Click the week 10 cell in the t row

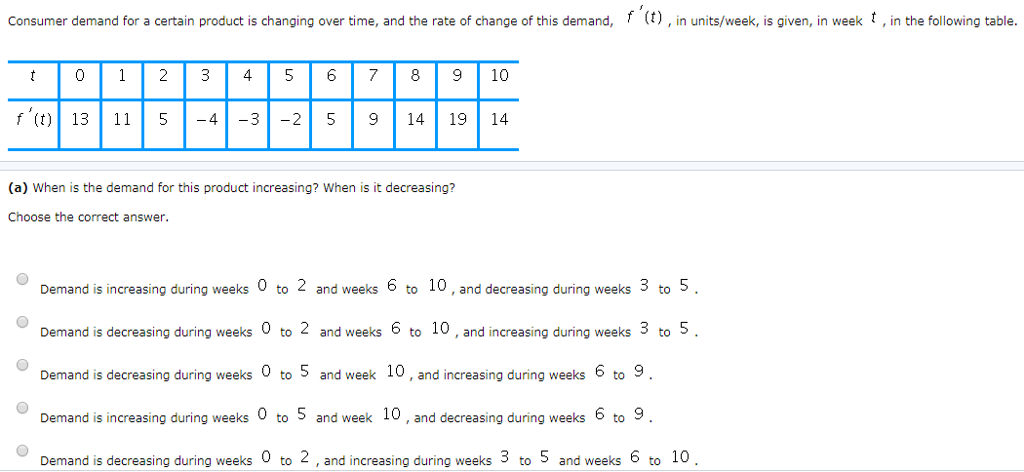pyautogui.click(x=499, y=75)
